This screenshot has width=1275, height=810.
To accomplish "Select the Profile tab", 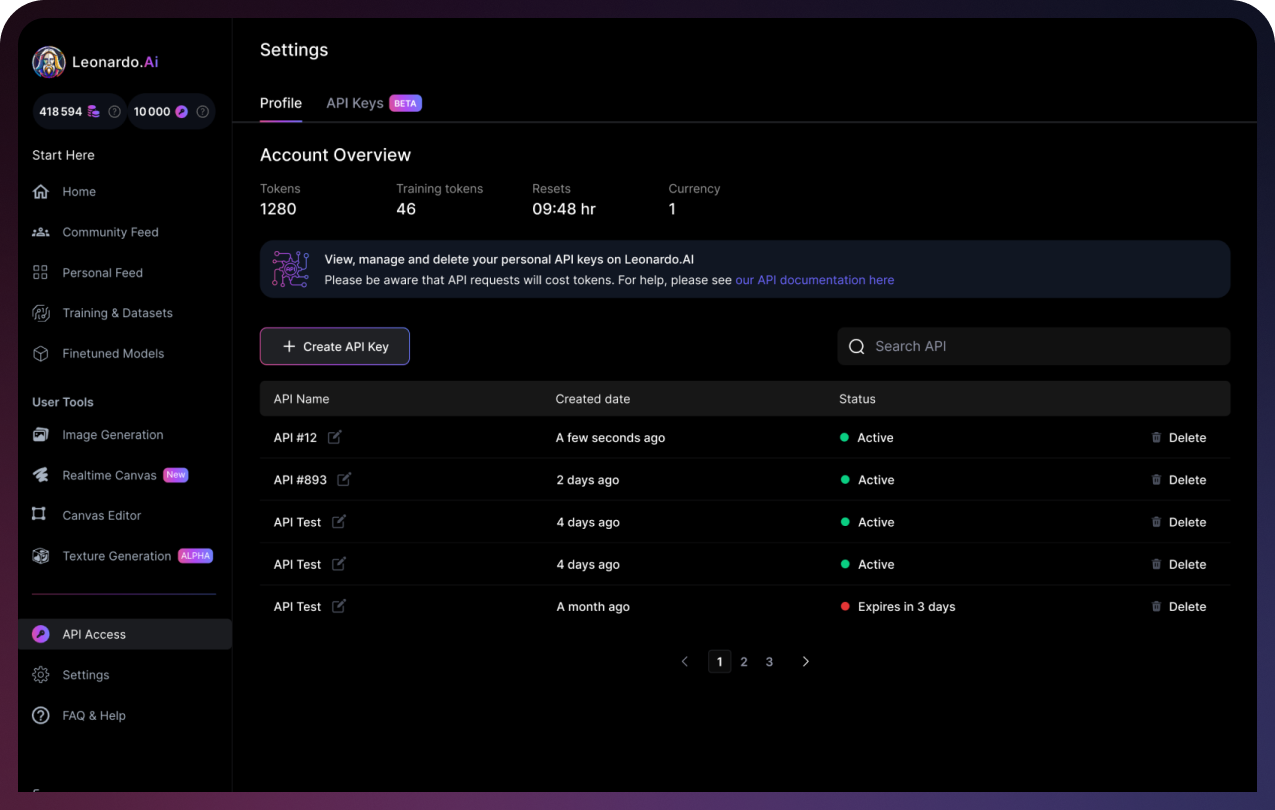I will click(281, 103).
